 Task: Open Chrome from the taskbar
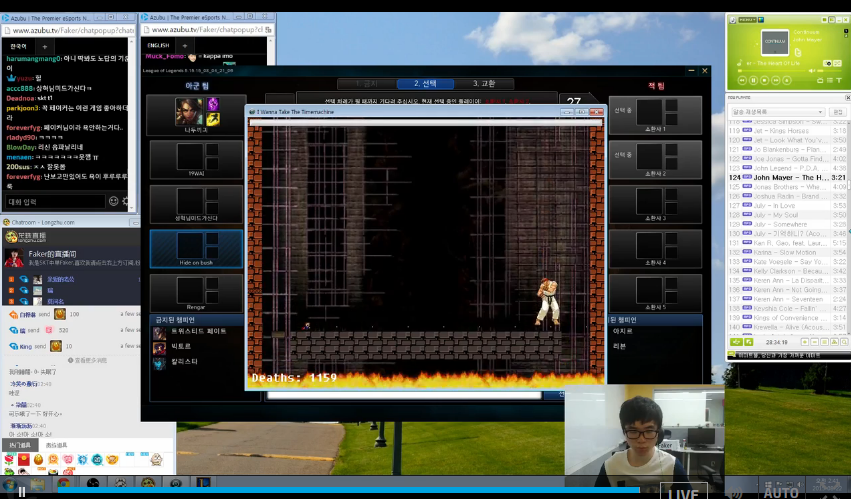coord(63,483)
